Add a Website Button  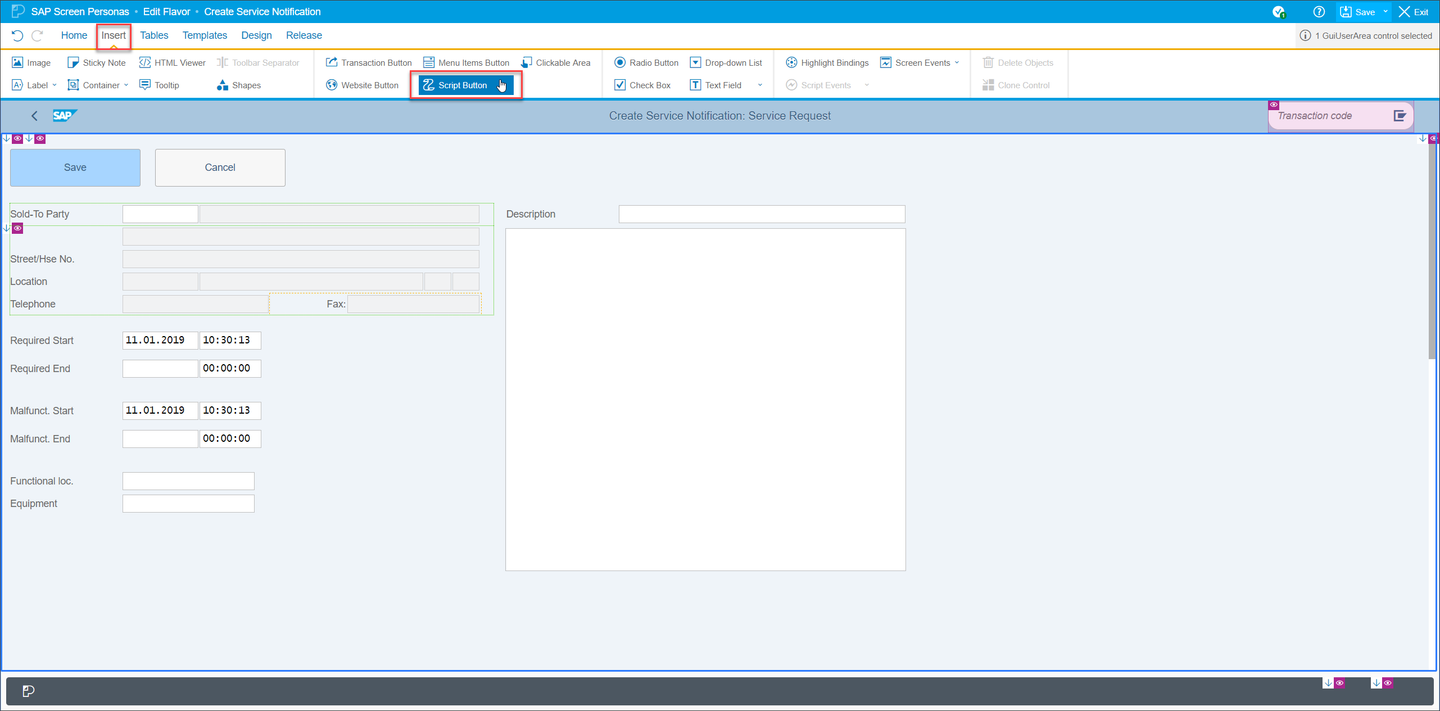click(362, 85)
